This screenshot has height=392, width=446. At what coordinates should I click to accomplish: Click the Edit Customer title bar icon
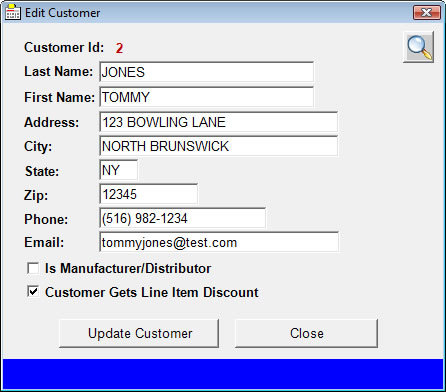pyautogui.click(x=12, y=12)
